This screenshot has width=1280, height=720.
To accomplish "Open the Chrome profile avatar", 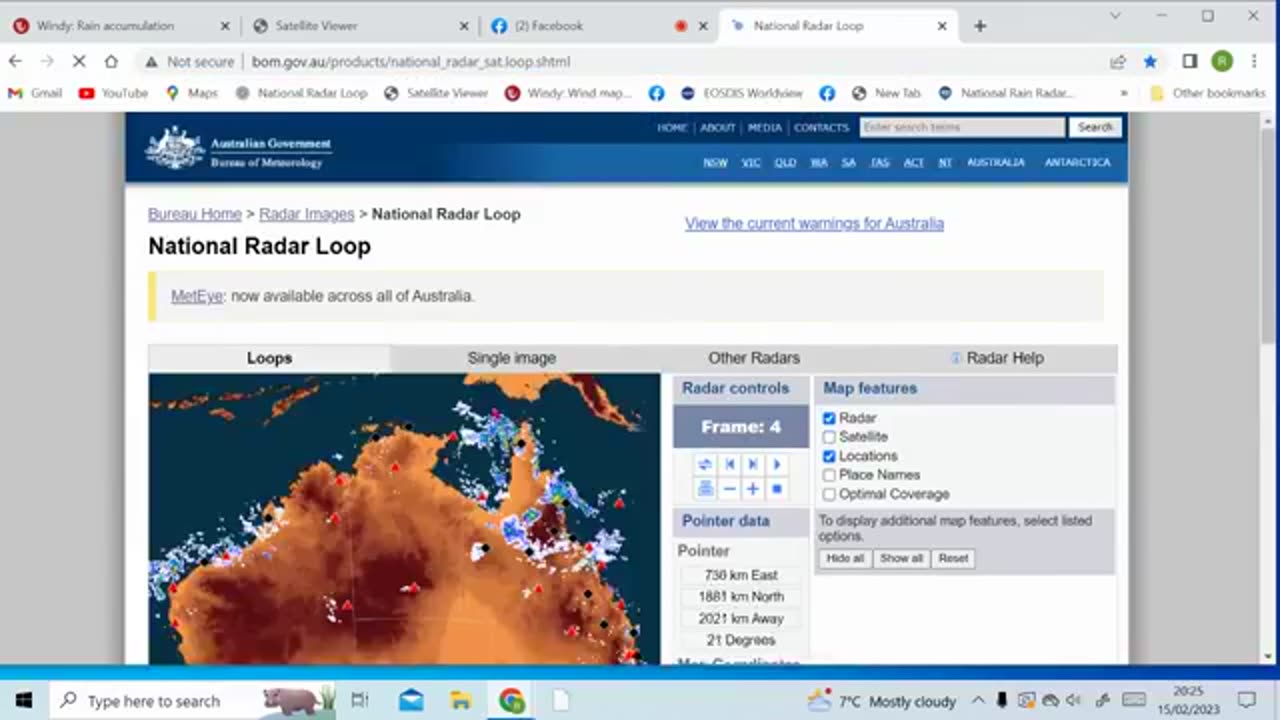I will click(1222, 61).
